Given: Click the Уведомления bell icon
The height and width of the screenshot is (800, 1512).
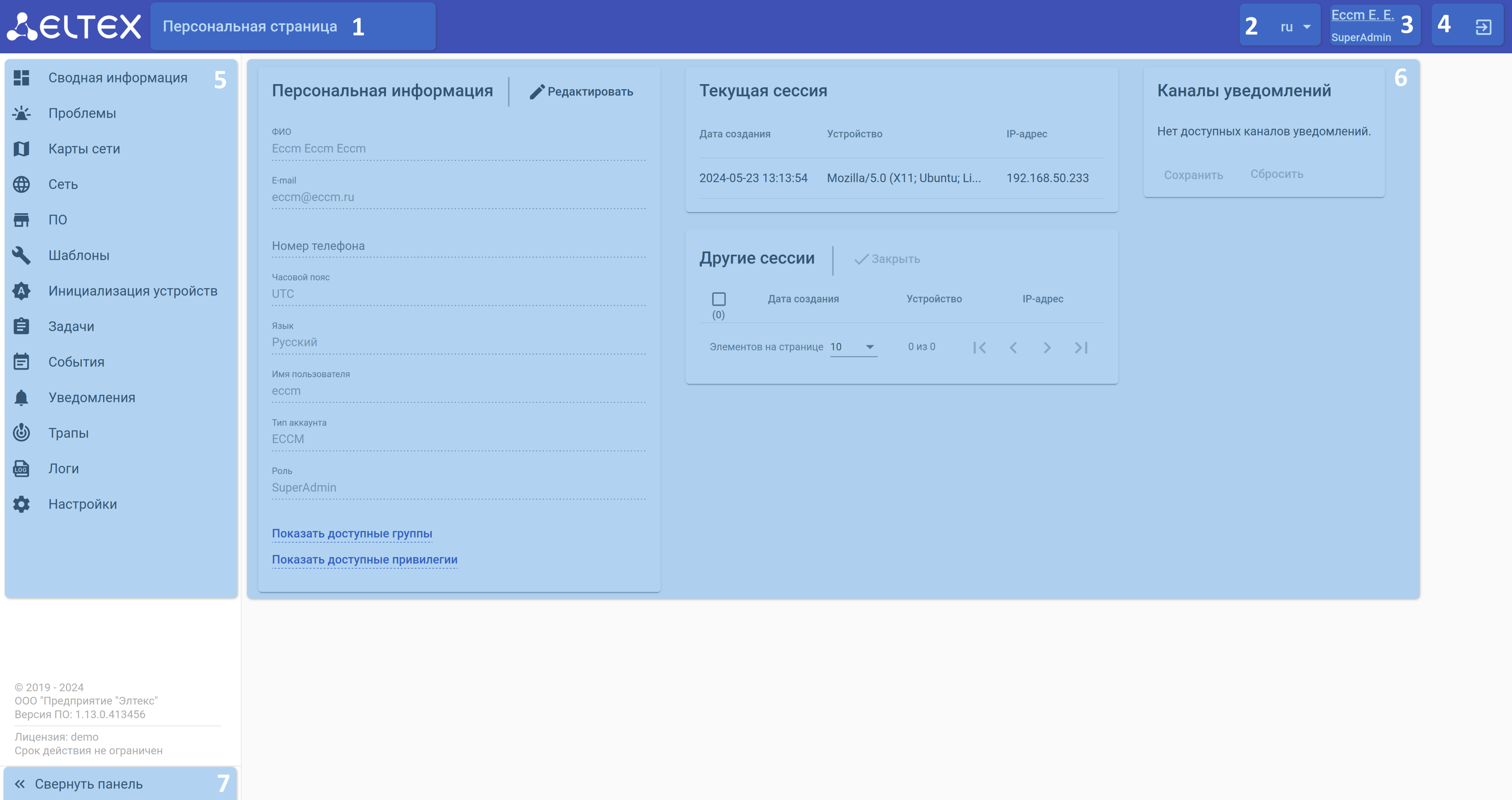Looking at the screenshot, I should (21, 397).
